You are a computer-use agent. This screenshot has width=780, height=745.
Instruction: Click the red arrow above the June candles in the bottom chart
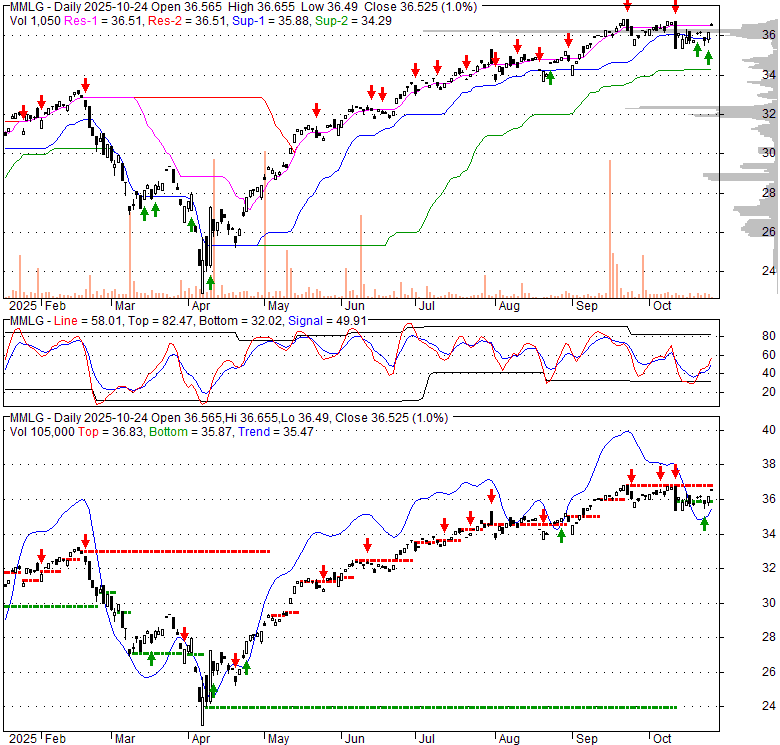[x=367, y=544]
